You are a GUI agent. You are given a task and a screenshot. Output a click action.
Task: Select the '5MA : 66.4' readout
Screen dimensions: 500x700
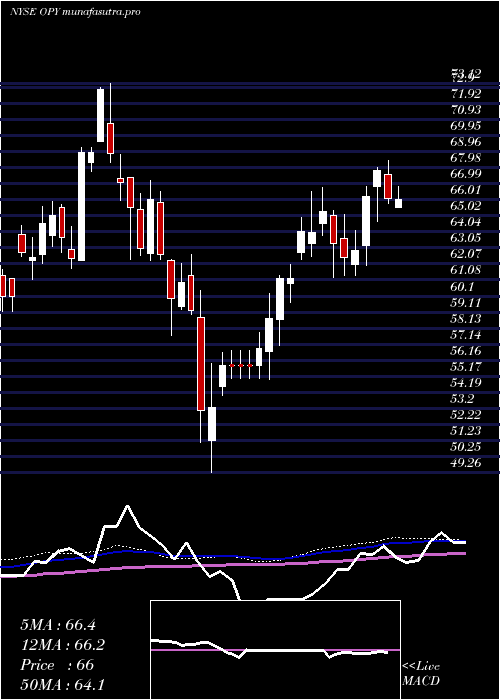click(x=58, y=625)
